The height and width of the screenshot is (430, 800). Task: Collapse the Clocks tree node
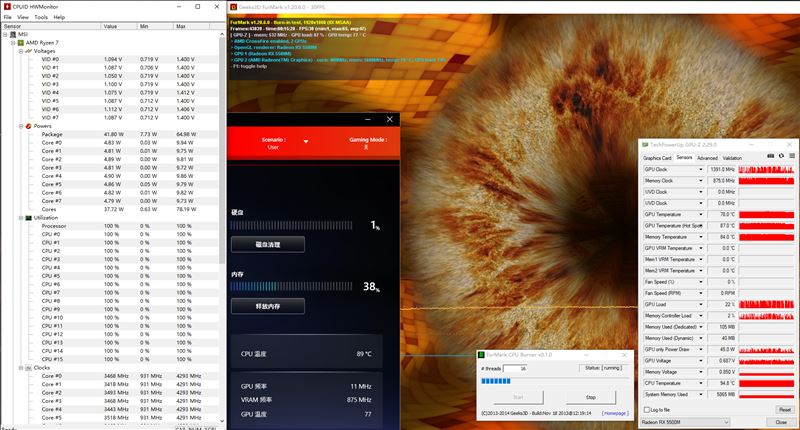point(21,368)
